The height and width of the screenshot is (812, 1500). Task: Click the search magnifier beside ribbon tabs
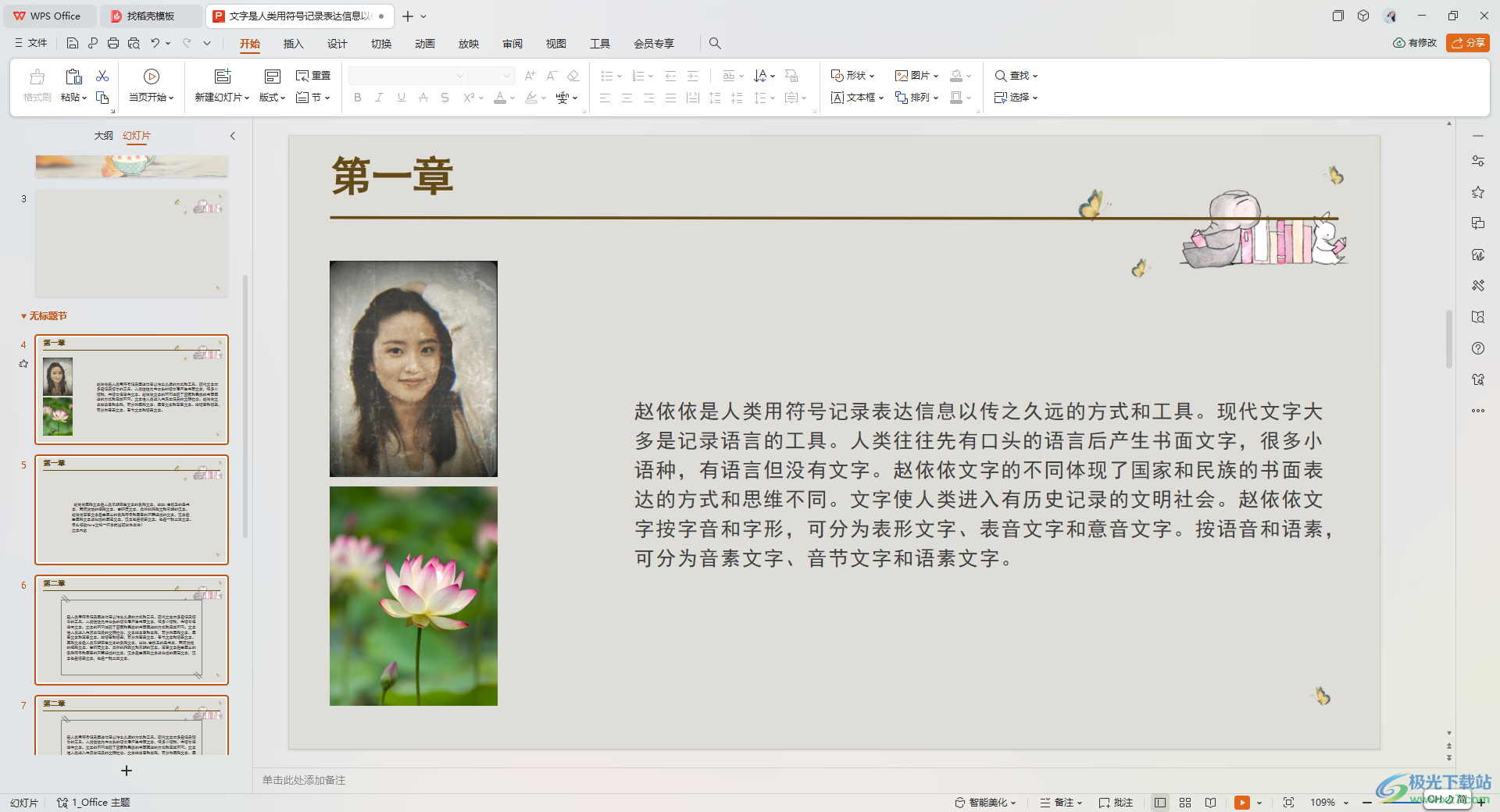point(715,44)
